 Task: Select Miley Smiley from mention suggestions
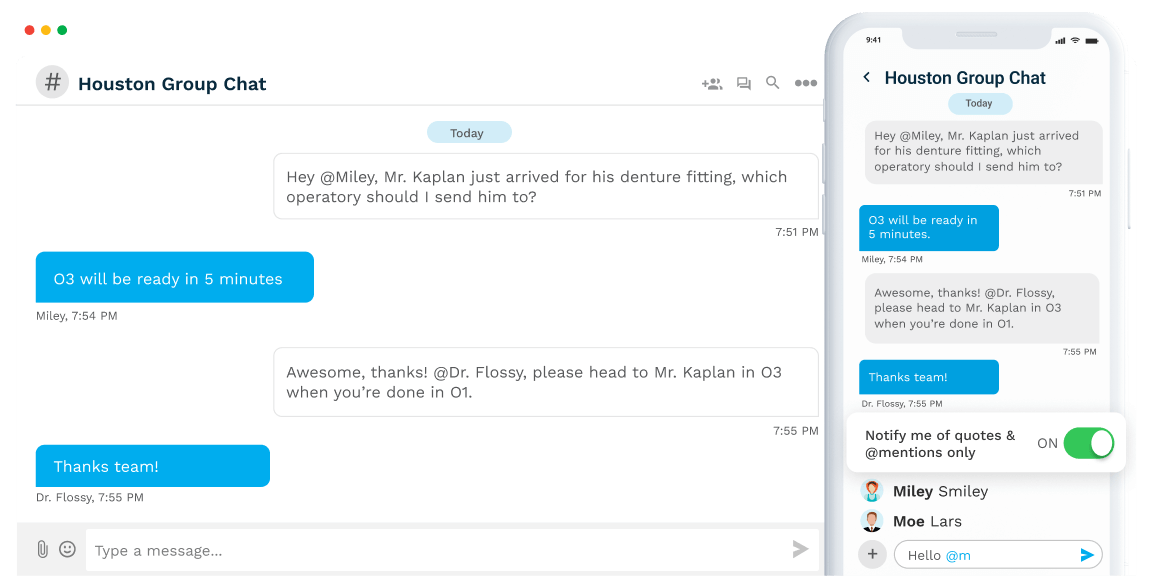click(x=925, y=491)
